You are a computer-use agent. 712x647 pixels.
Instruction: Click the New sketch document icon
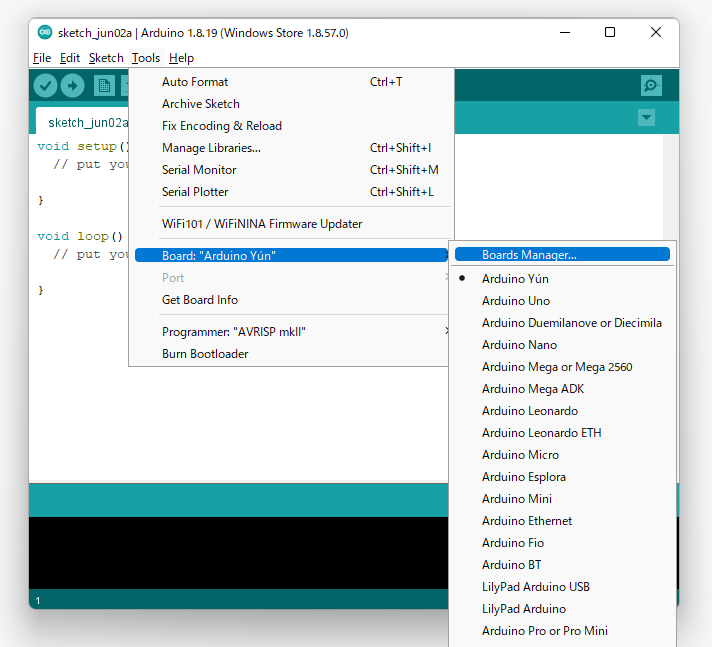[x=104, y=86]
